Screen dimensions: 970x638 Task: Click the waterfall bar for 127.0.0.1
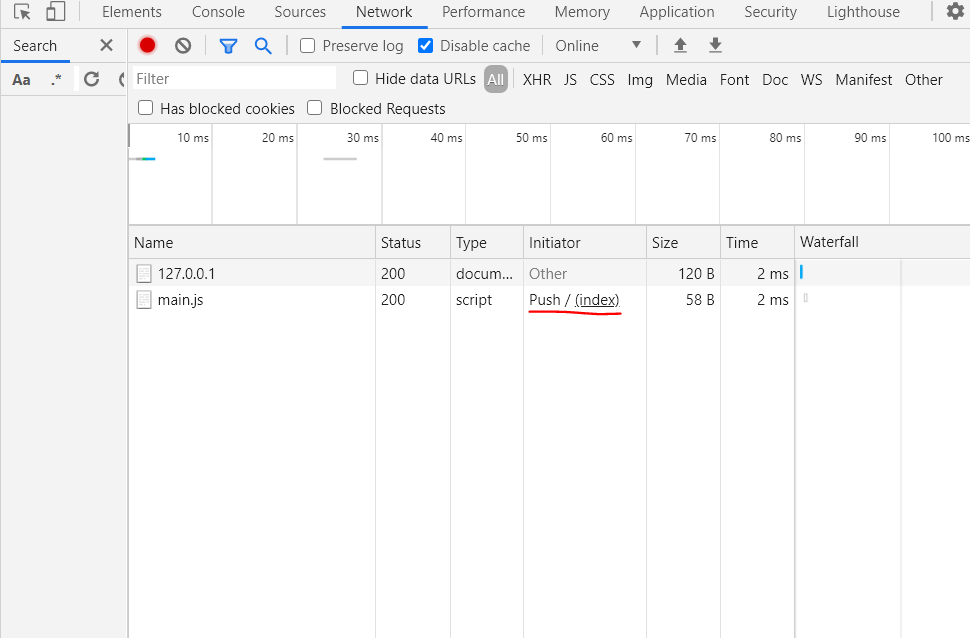pyautogui.click(x=802, y=272)
